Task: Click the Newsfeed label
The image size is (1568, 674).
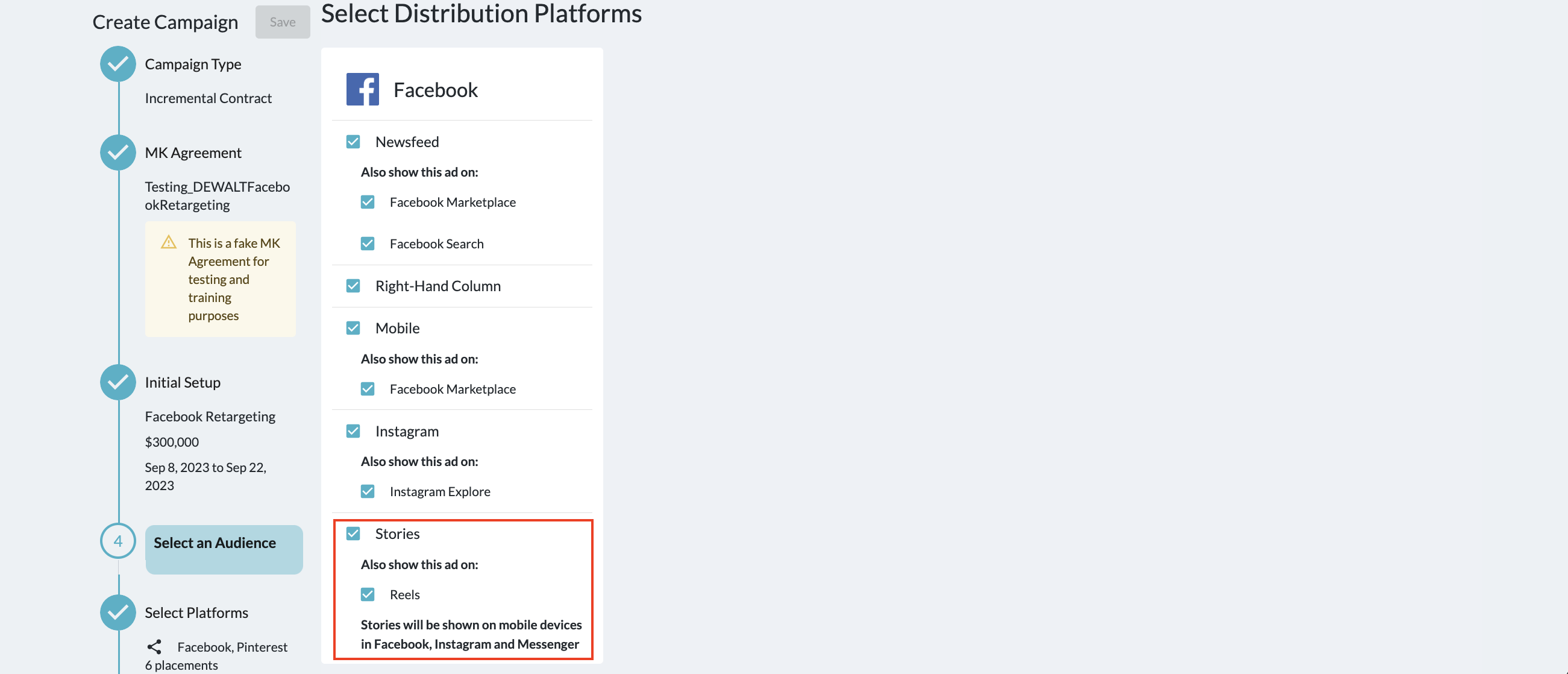Action: click(407, 142)
